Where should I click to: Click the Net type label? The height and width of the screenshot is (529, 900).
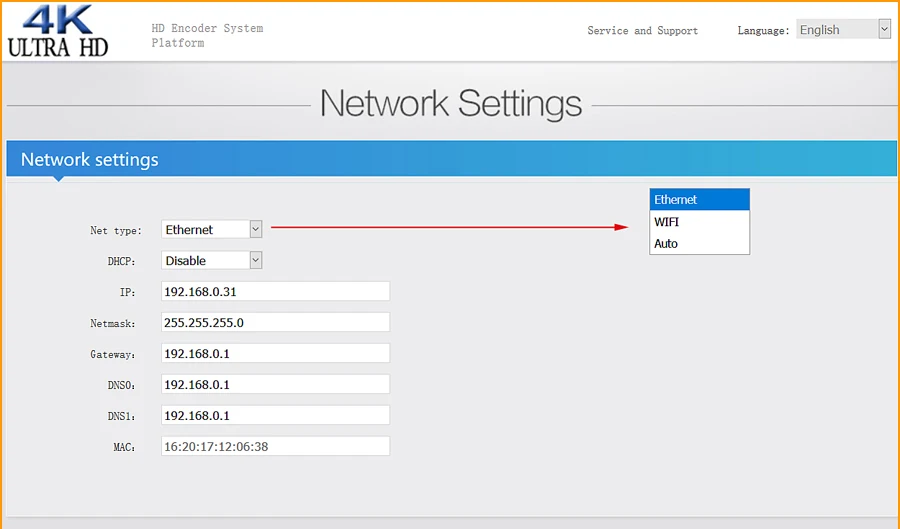point(115,231)
